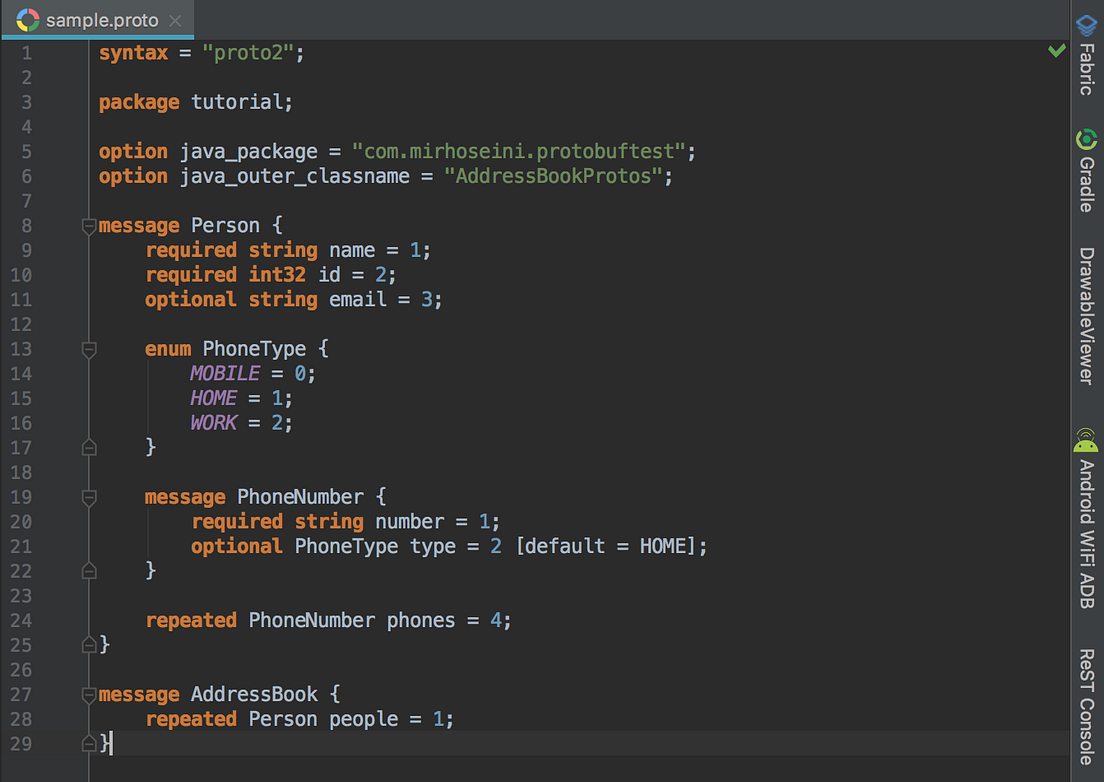
Task: Click the fold-end marker at line 29
Action: (88, 743)
